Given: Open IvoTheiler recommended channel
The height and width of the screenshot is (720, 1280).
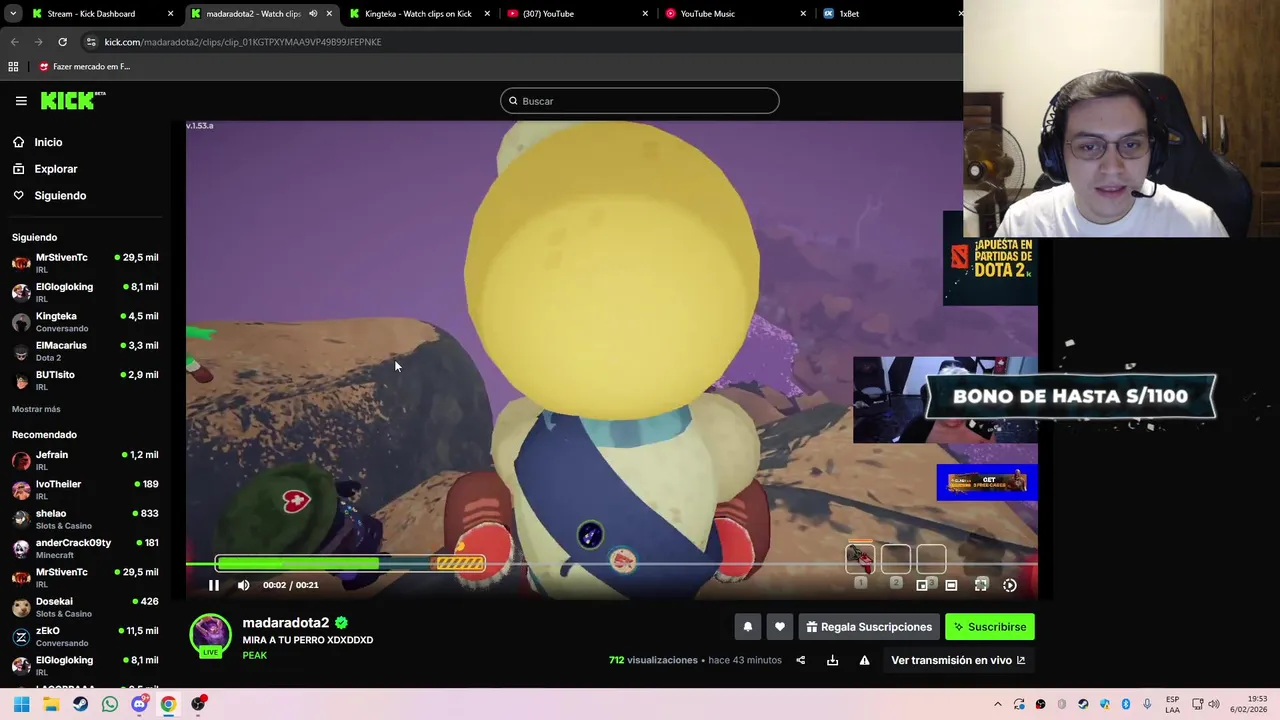Looking at the screenshot, I should [x=84, y=489].
